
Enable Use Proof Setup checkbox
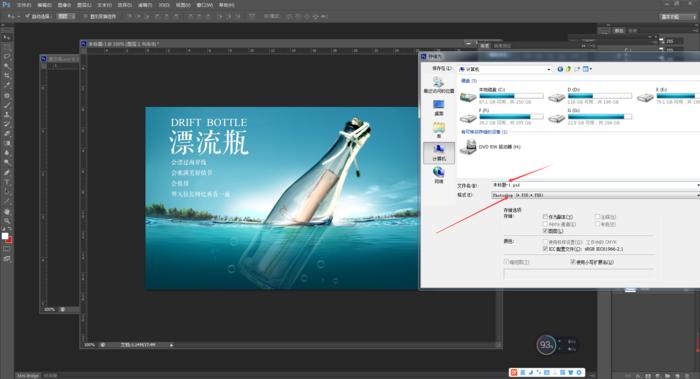tap(545, 242)
